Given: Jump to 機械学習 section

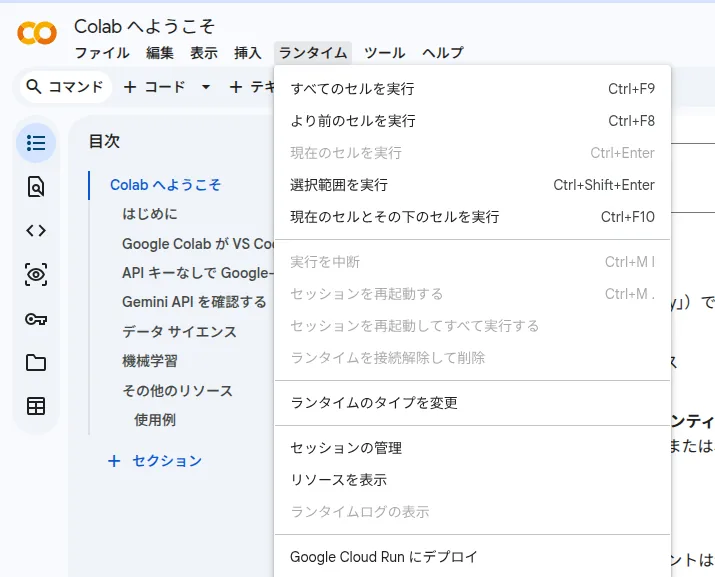Looking at the screenshot, I should tap(150, 361).
